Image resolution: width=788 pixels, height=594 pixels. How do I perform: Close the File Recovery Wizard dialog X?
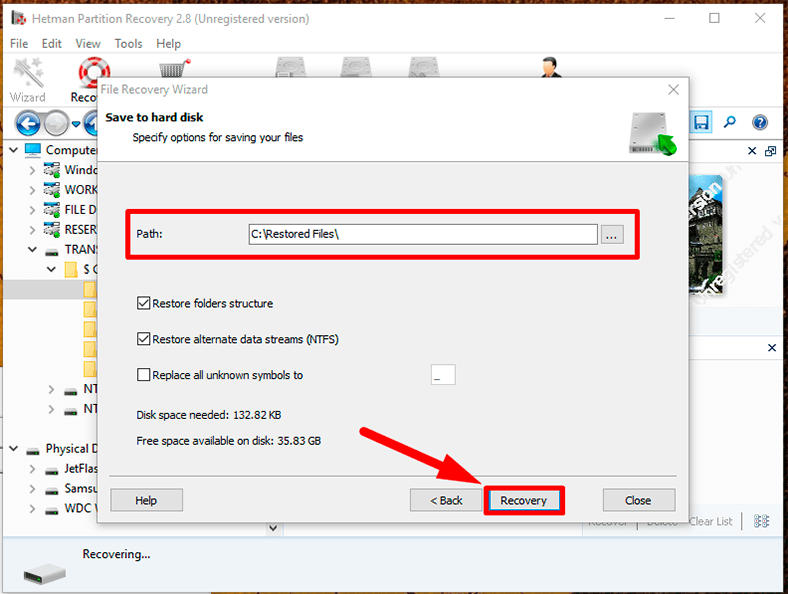coord(673,89)
